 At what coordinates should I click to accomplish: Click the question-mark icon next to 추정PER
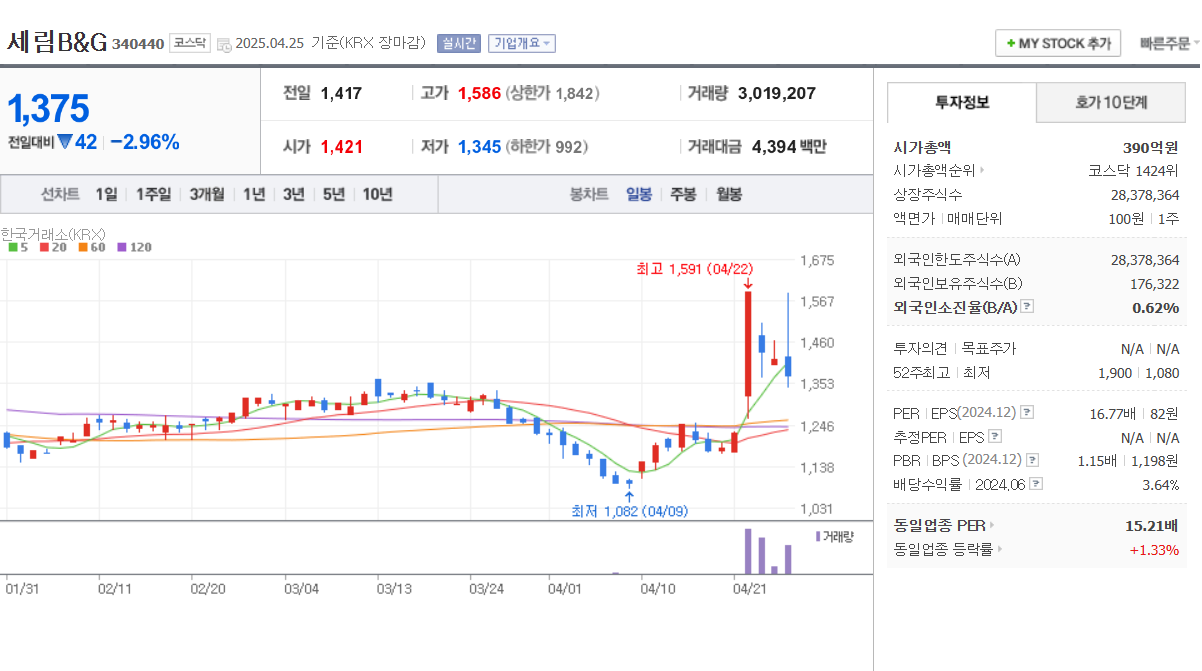[995, 436]
